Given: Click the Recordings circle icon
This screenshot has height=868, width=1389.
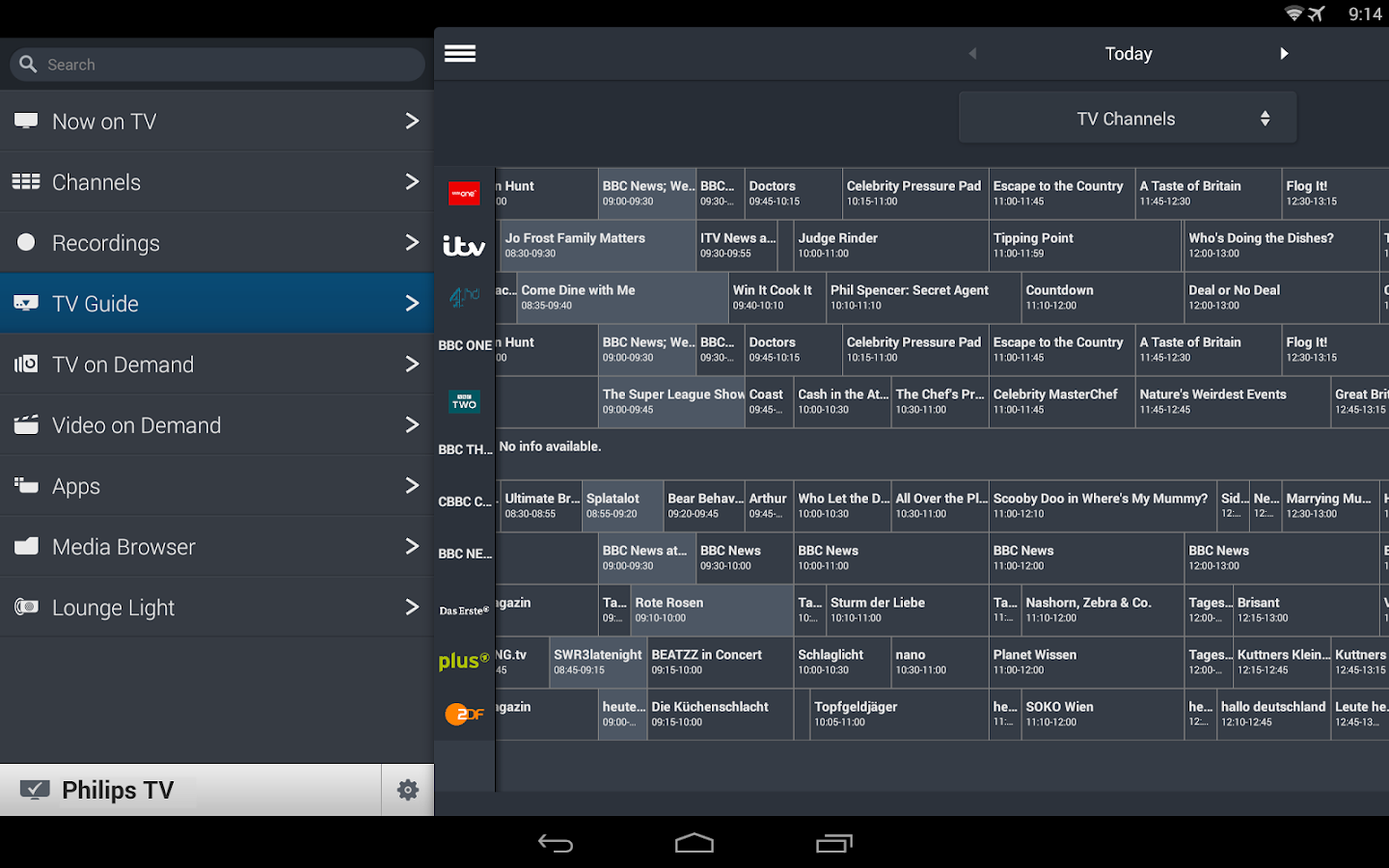Looking at the screenshot, I should [x=26, y=242].
